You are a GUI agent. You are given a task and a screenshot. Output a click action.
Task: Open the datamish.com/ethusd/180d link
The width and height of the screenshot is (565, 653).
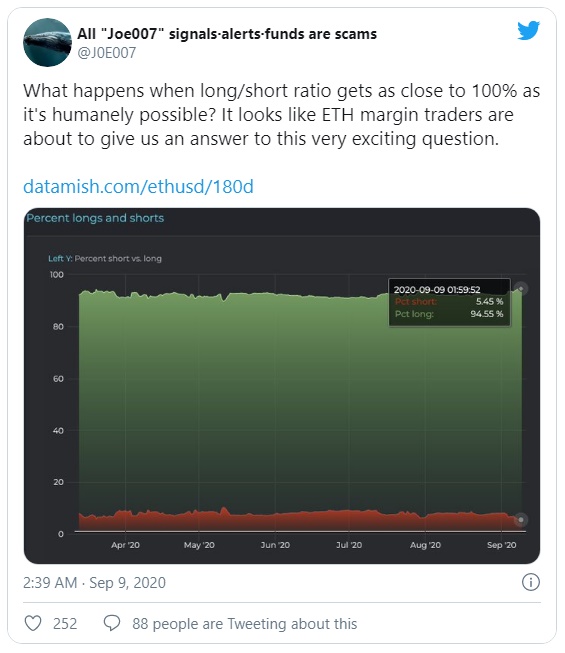point(138,186)
